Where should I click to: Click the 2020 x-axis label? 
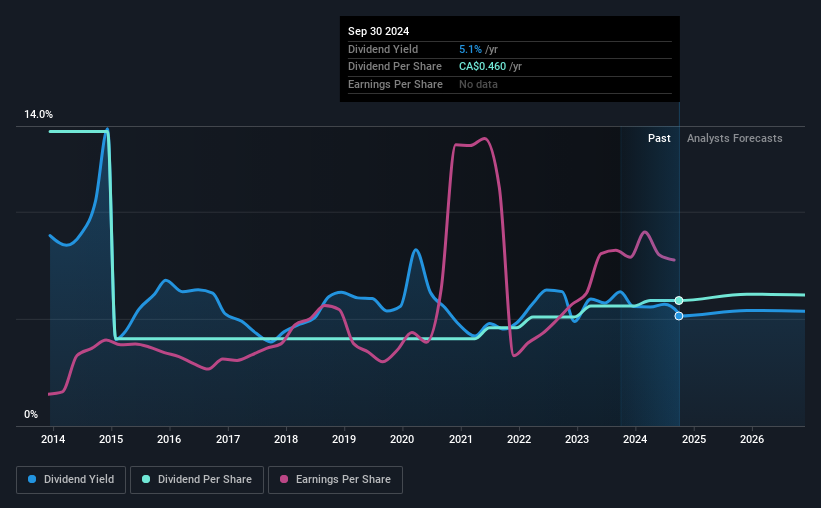402,439
